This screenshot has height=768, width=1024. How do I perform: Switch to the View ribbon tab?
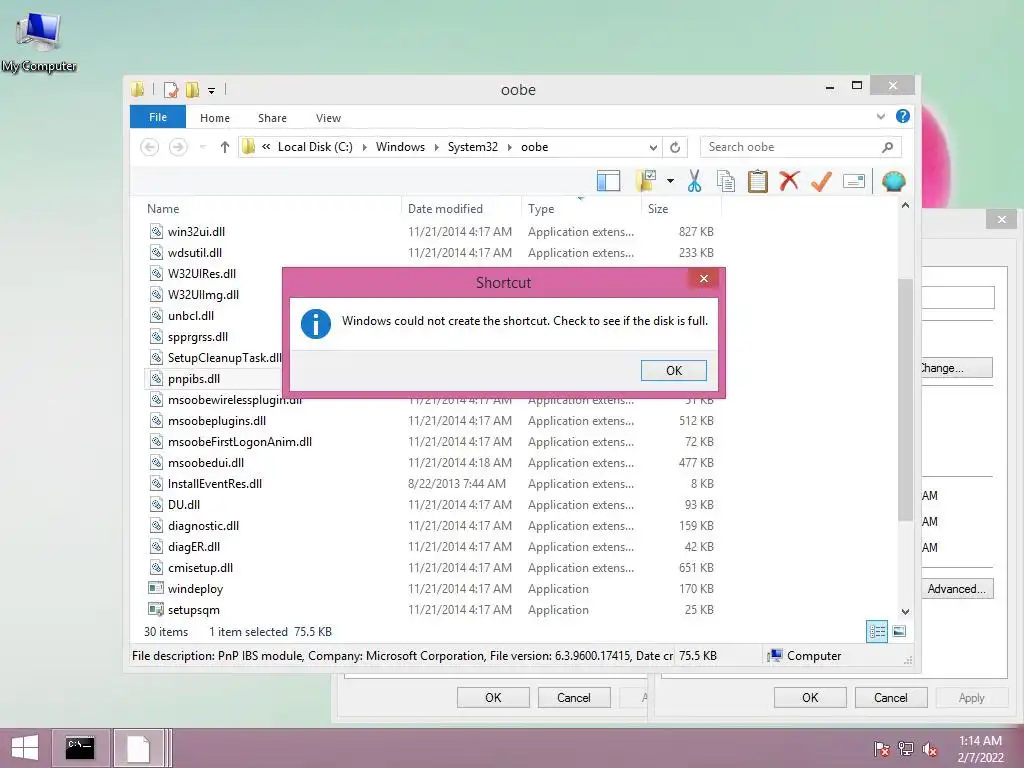coord(328,118)
